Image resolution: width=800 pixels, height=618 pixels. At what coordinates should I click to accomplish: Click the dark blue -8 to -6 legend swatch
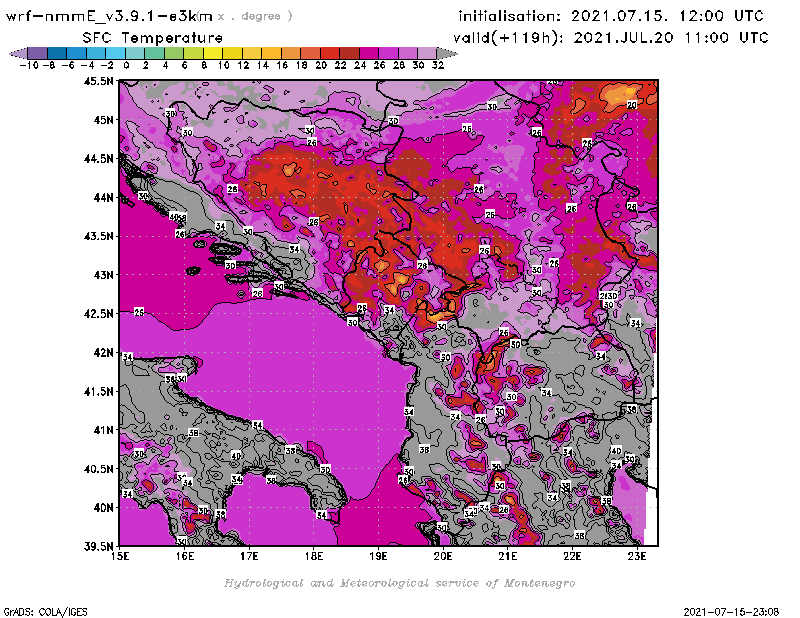click(57, 53)
